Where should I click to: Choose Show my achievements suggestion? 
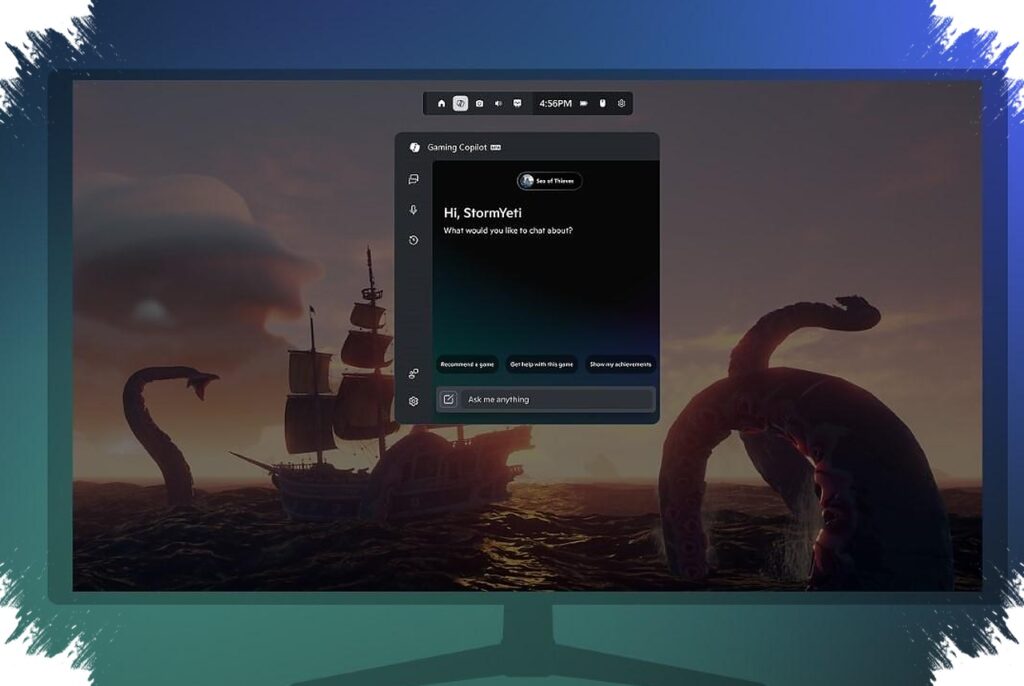pos(620,365)
